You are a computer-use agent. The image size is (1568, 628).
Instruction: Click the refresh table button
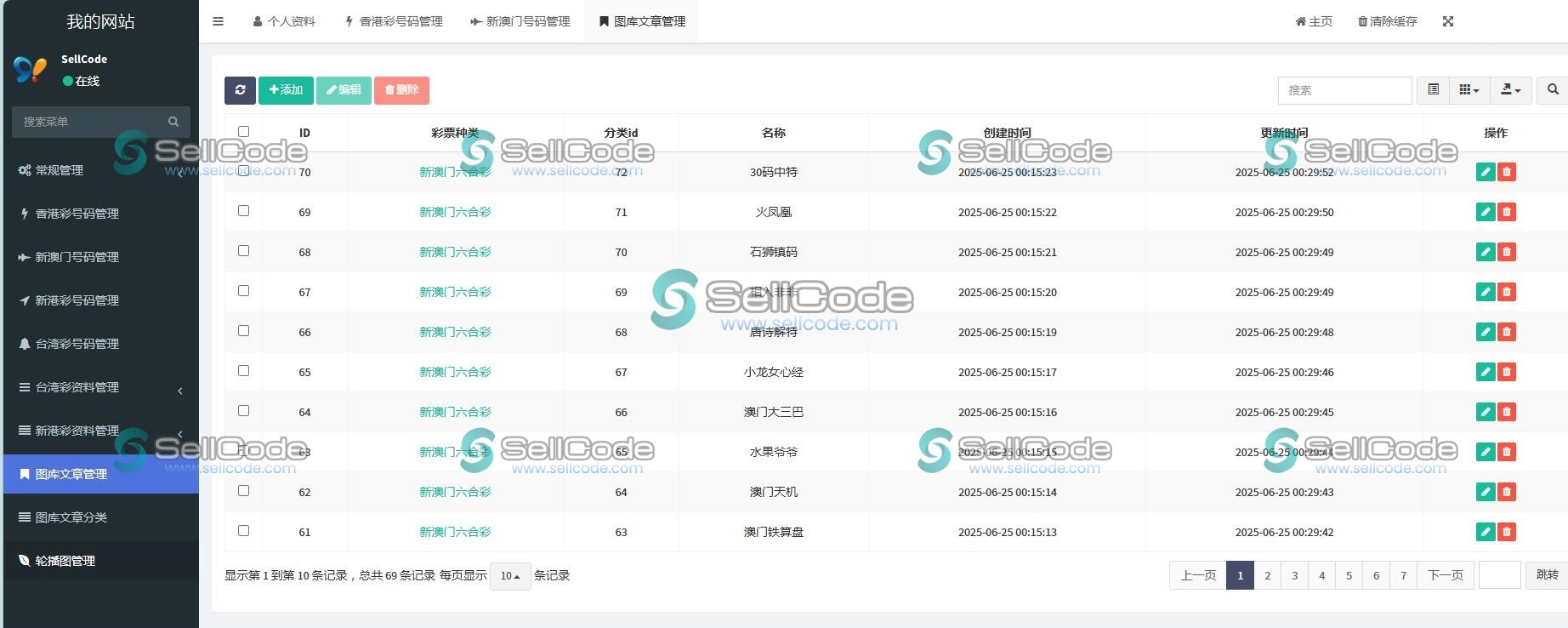click(x=240, y=90)
